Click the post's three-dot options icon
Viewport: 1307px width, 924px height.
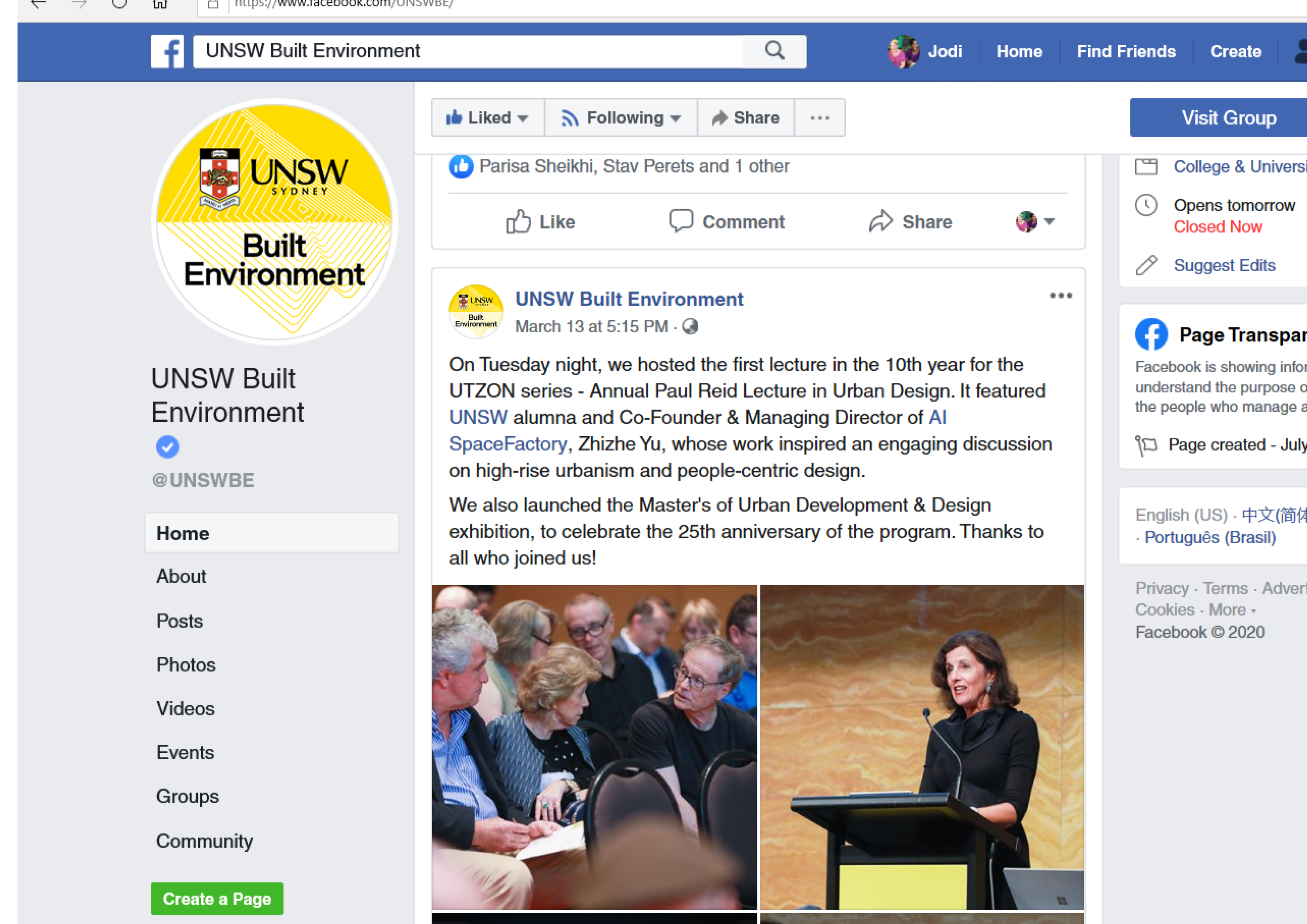coord(1060,295)
